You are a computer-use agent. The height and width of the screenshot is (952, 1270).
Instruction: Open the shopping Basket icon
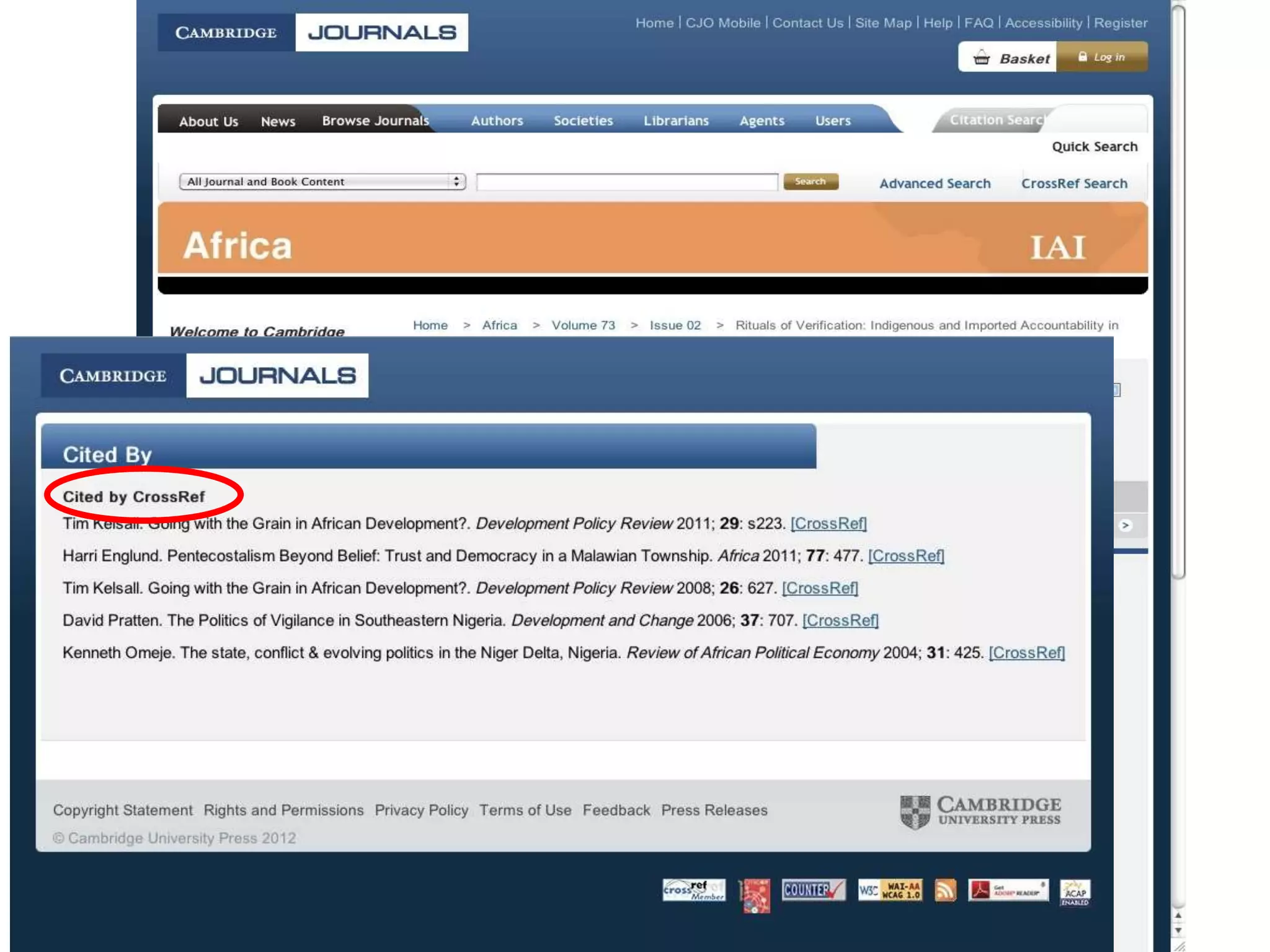pos(982,58)
